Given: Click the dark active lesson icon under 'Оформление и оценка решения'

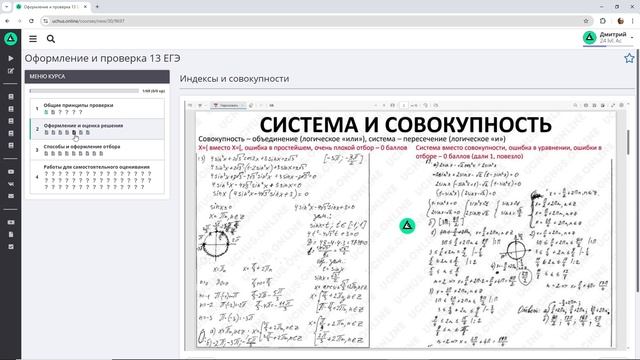Looking at the screenshot, I should tap(74, 132).
